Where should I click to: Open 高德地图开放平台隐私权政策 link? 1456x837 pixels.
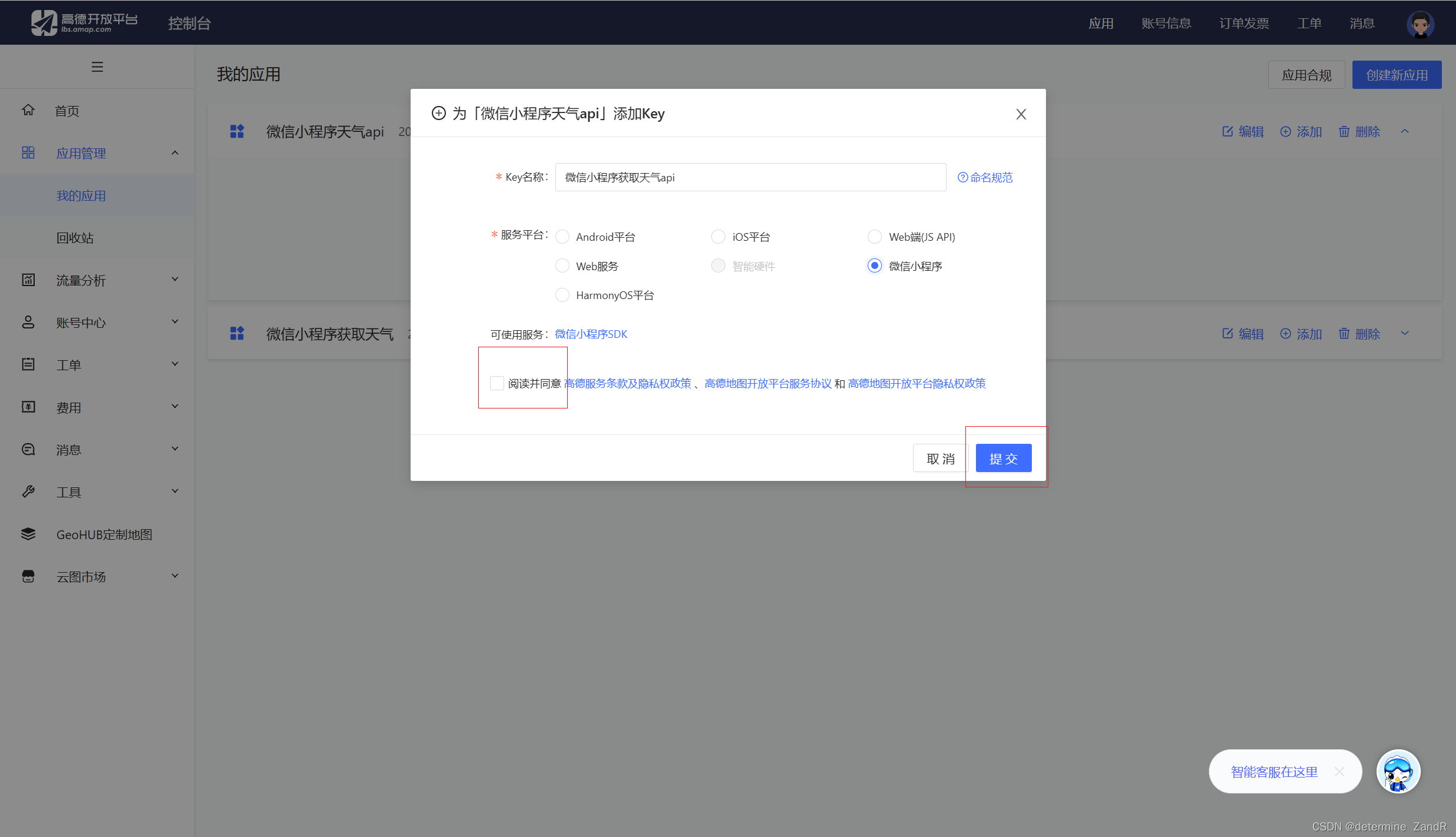pyautogui.click(x=917, y=383)
